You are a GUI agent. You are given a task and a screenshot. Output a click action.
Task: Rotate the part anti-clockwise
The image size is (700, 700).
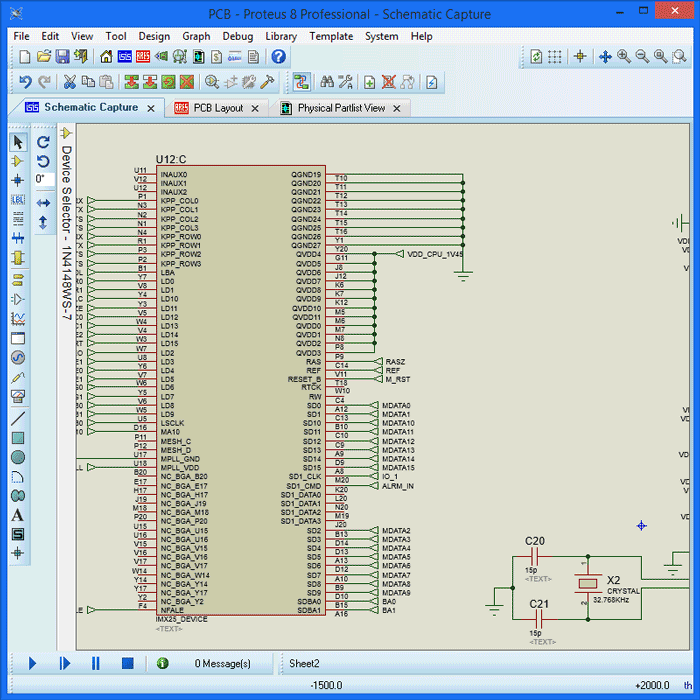tap(43, 161)
